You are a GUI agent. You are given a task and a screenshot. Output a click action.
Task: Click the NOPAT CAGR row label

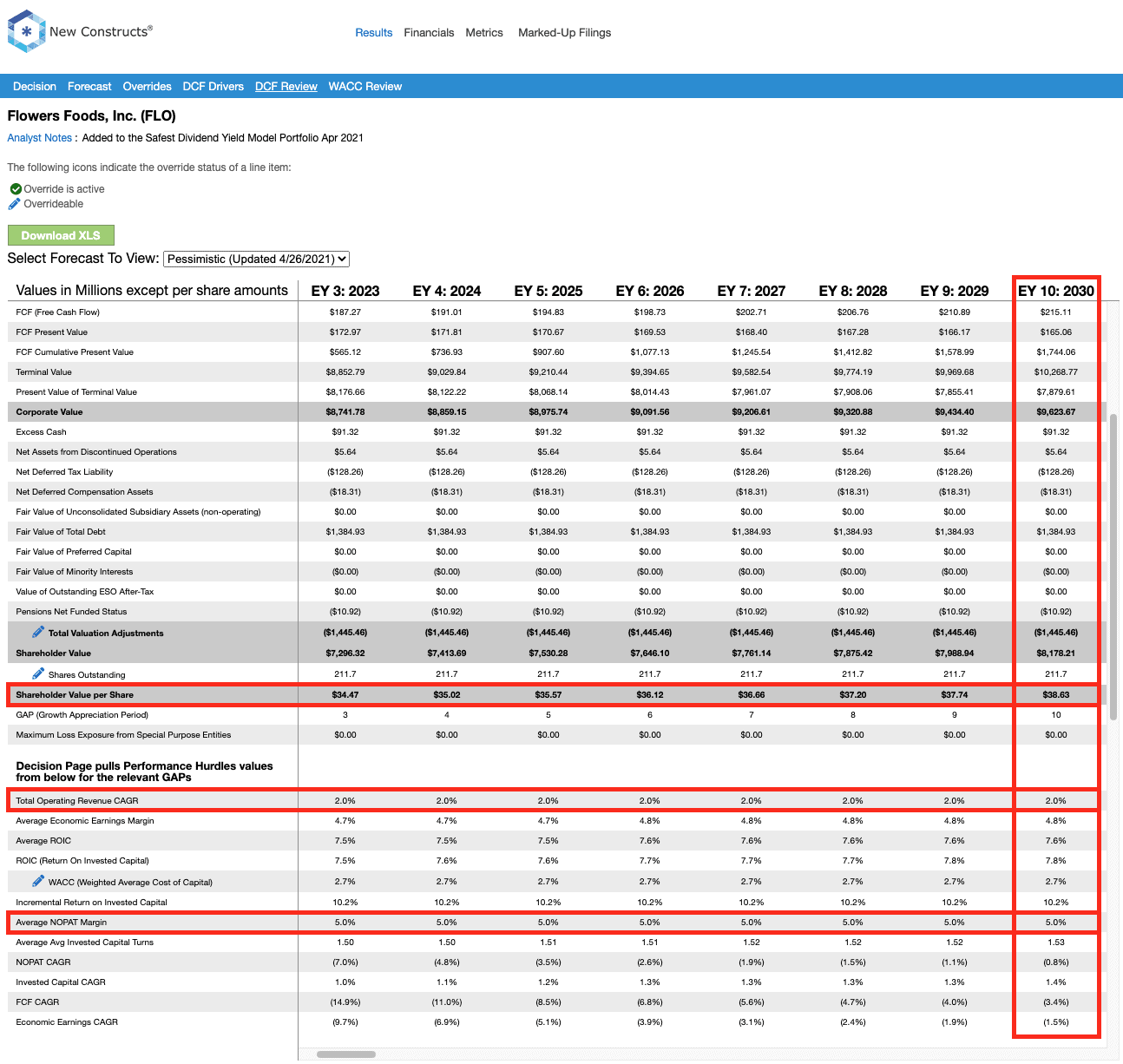click(43, 962)
